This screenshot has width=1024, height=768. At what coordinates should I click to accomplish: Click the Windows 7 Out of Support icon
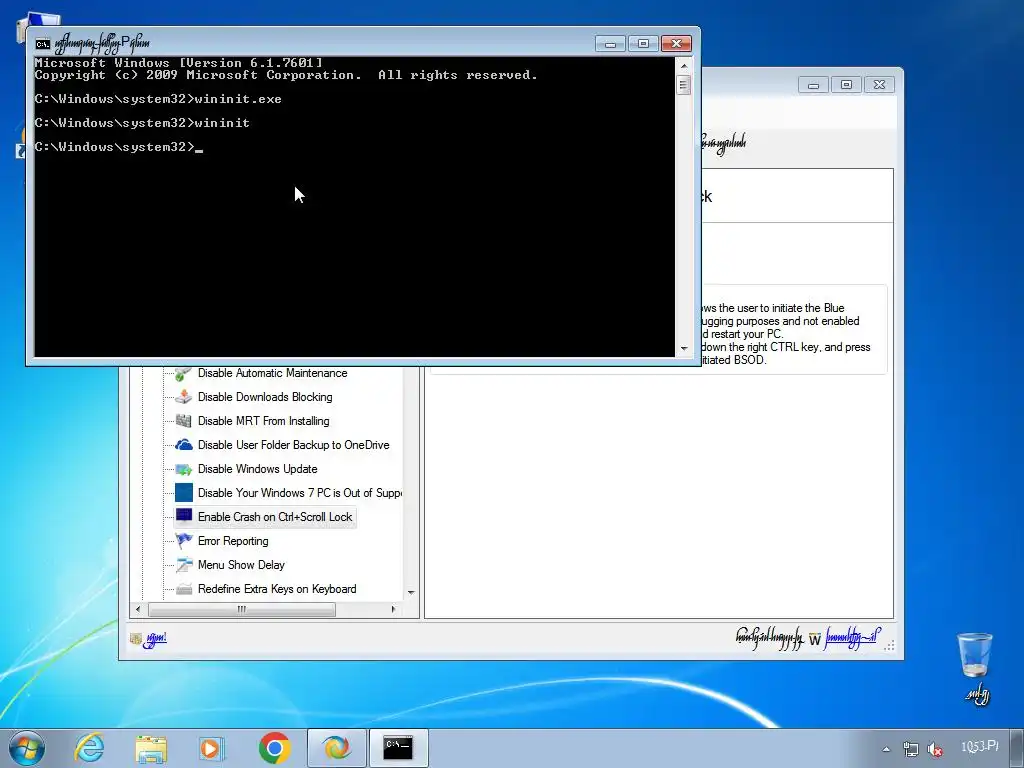pos(184,493)
